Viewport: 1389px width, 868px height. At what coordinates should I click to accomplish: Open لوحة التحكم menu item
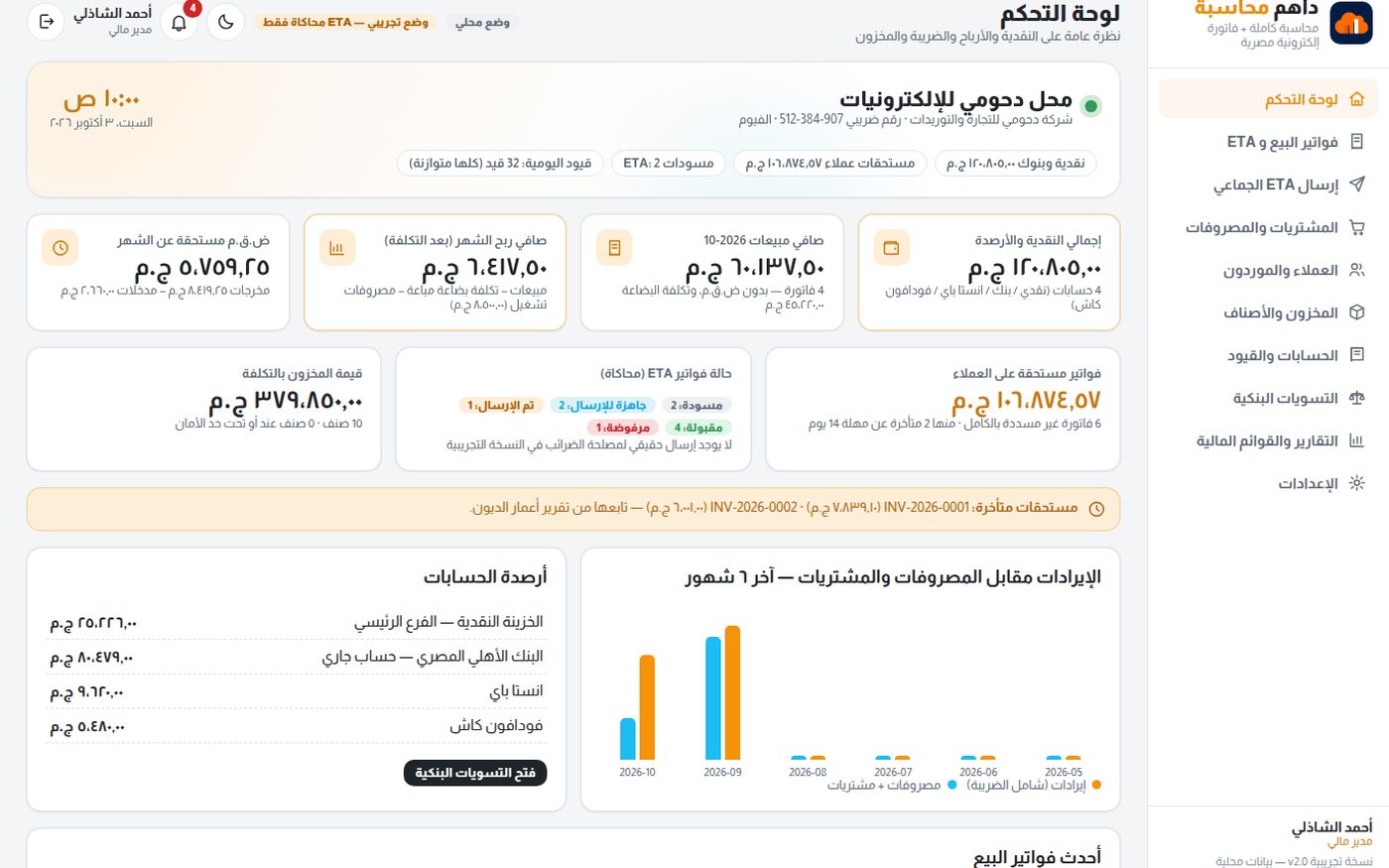point(1267,99)
